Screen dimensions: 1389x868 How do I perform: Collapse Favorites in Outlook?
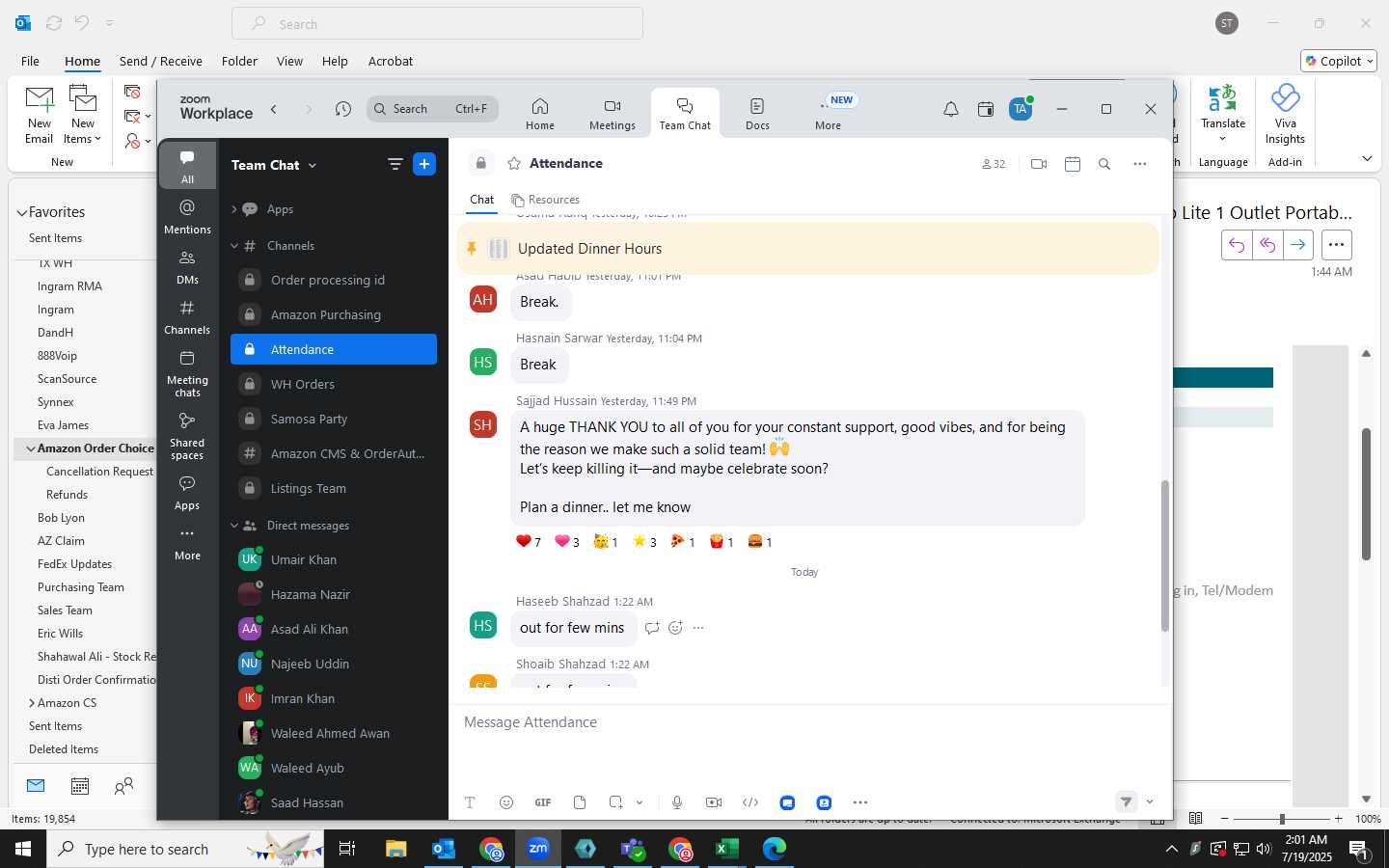tap(21, 212)
